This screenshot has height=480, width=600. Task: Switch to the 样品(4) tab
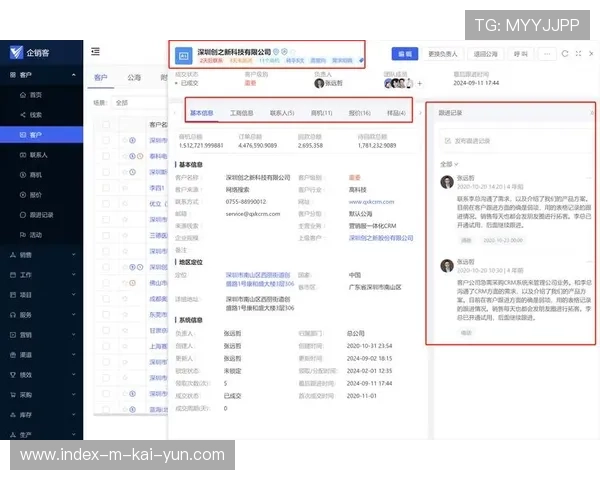[396, 113]
